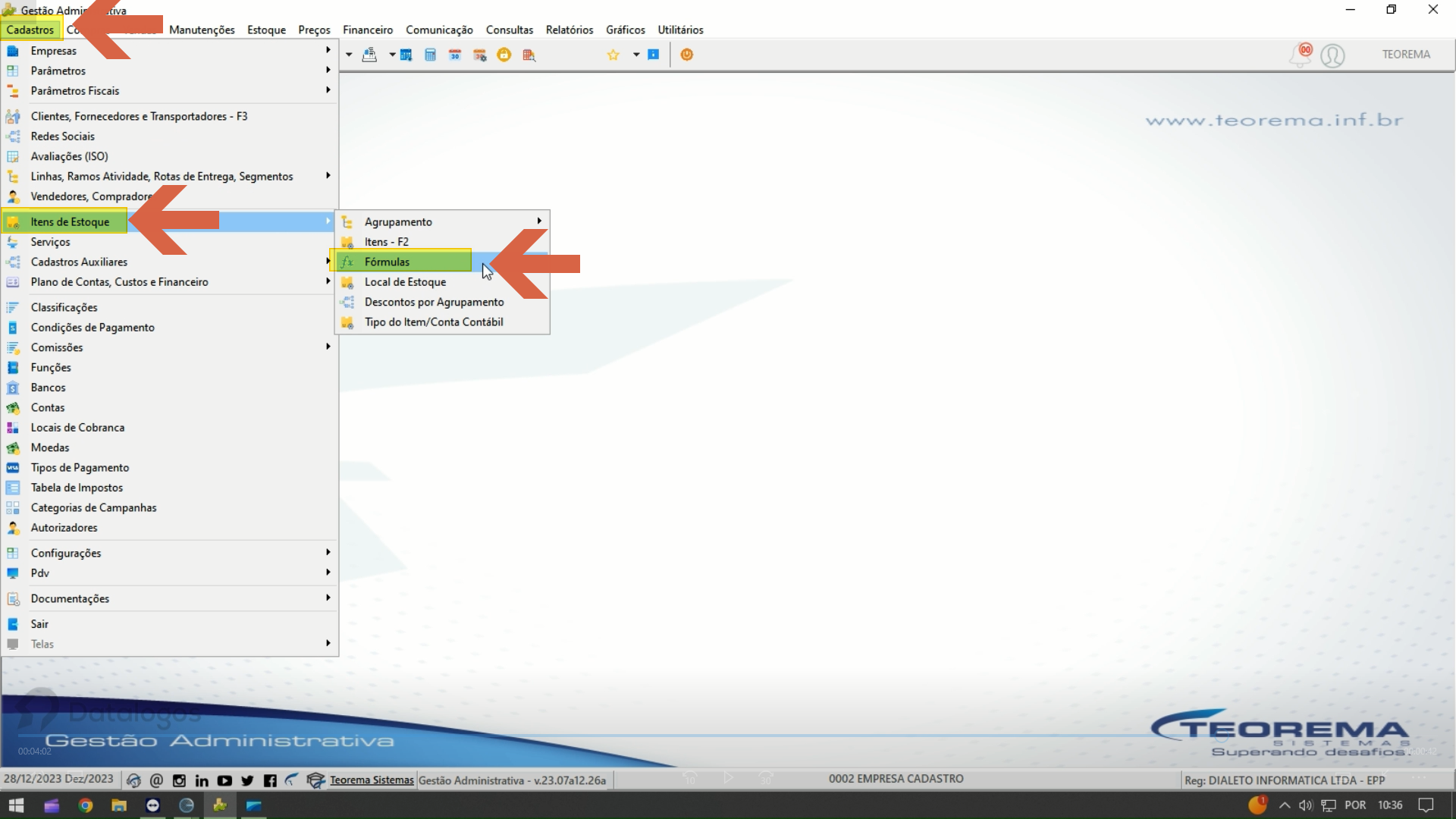Expand the Configurações submenu

click(328, 553)
